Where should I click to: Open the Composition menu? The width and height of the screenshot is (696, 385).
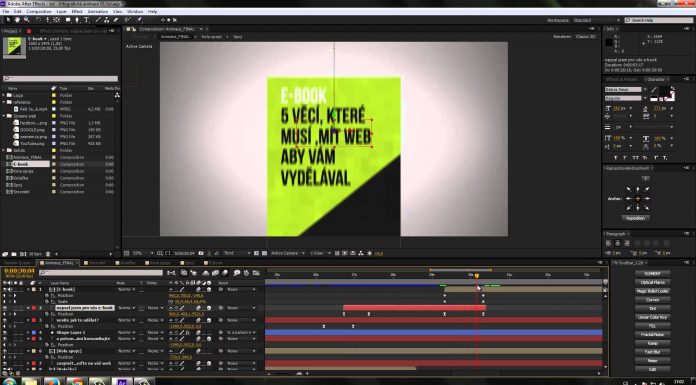39,12
